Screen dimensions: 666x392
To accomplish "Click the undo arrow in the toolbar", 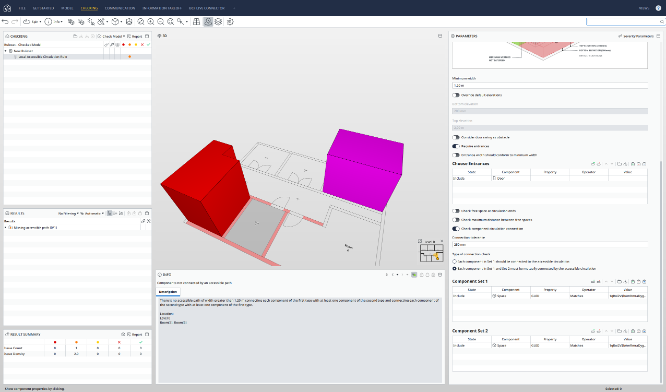I will pos(5,22).
